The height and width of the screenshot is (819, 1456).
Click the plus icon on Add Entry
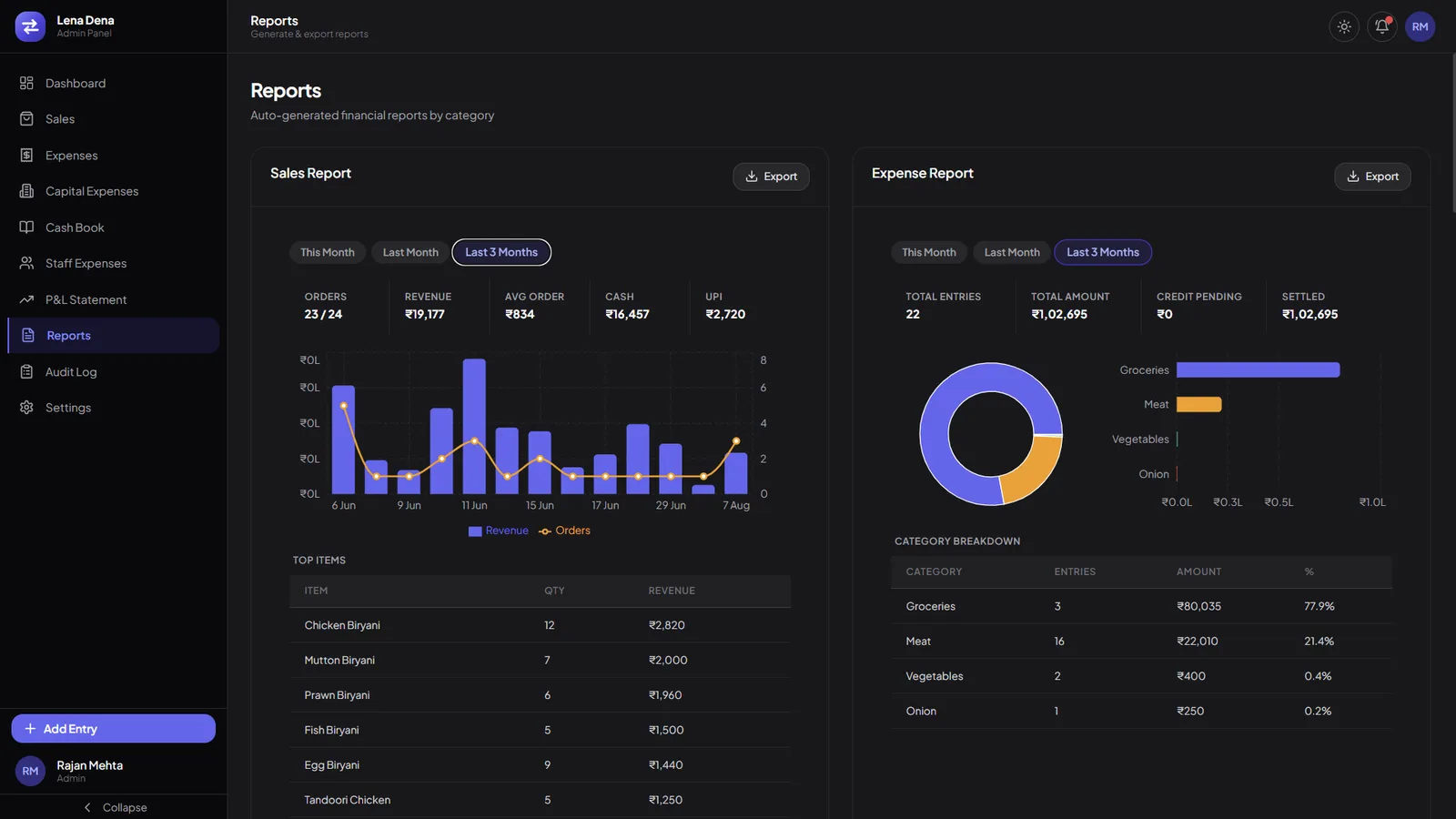[x=30, y=729]
